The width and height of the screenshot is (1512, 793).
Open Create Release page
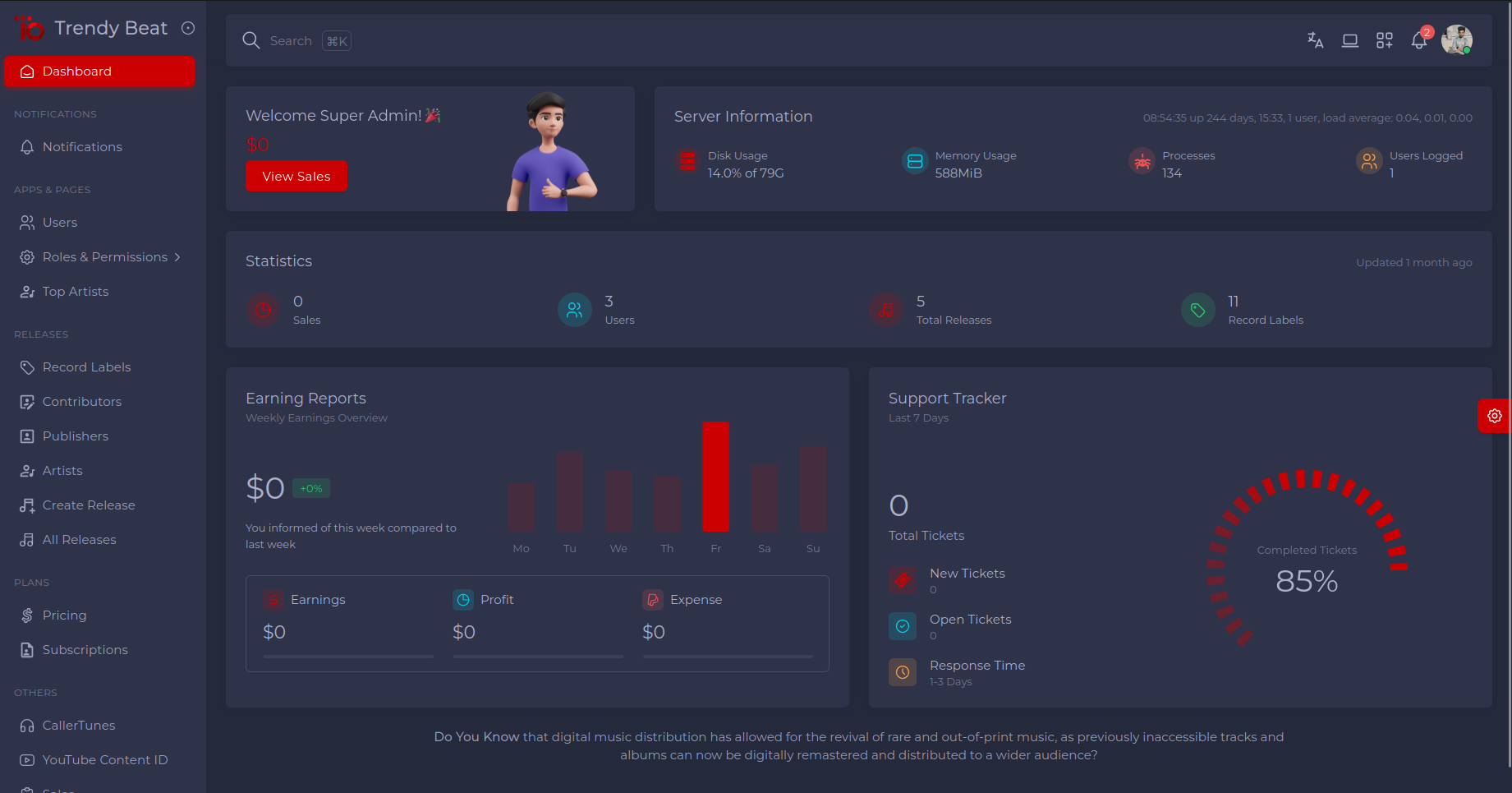point(89,505)
